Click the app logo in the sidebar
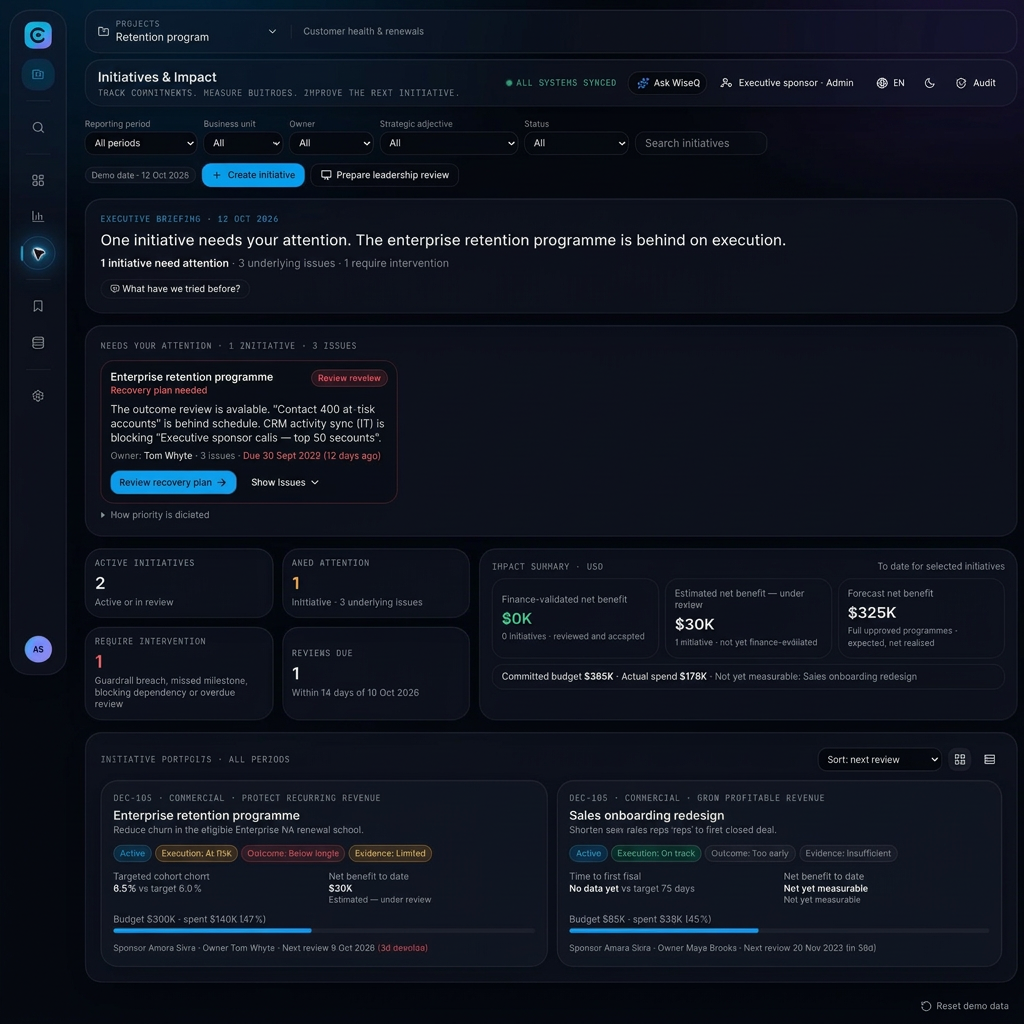 pyautogui.click(x=38, y=35)
